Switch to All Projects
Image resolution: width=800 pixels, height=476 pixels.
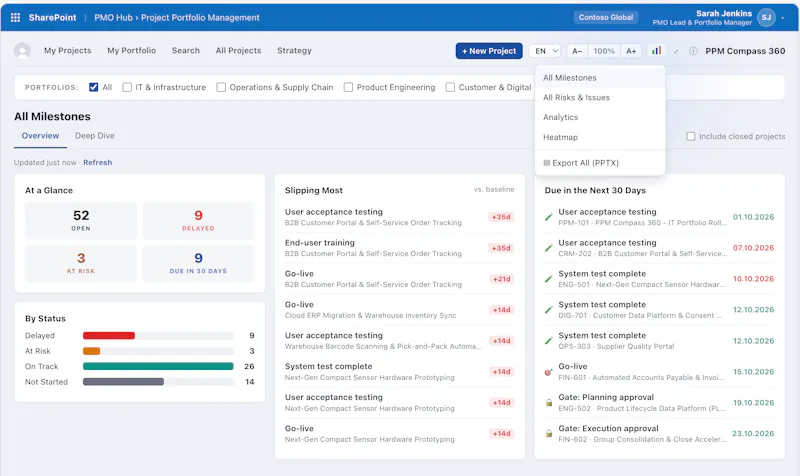coord(238,51)
